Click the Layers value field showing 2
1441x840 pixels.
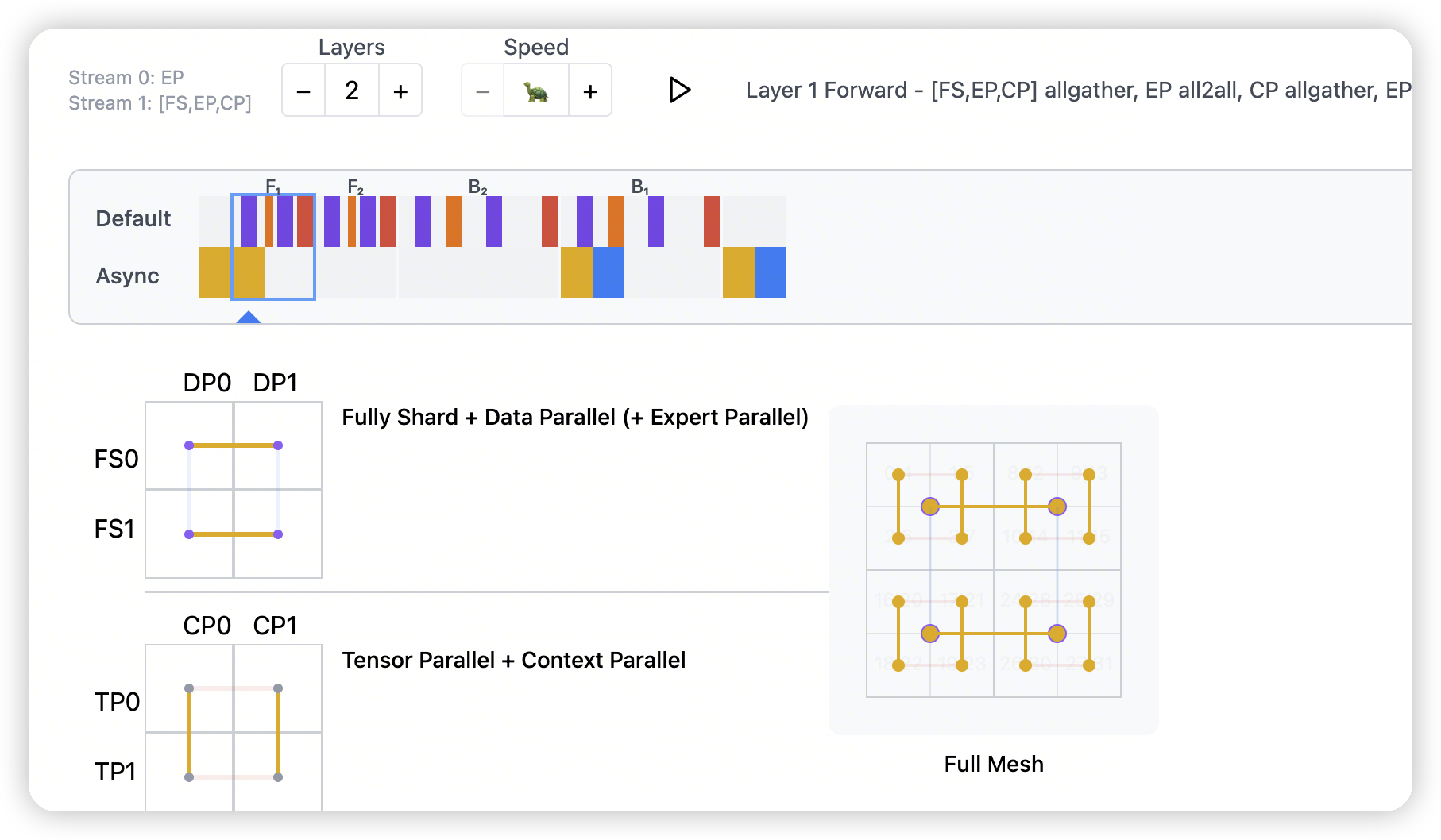[x=352, y=91]
